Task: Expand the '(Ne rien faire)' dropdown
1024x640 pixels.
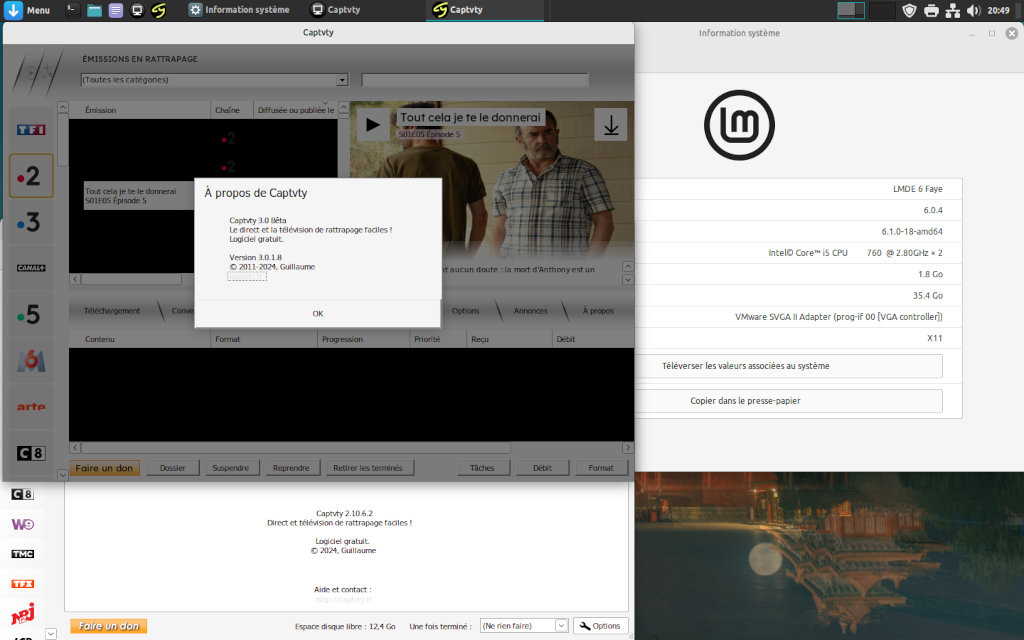Action: coord(524,626)
